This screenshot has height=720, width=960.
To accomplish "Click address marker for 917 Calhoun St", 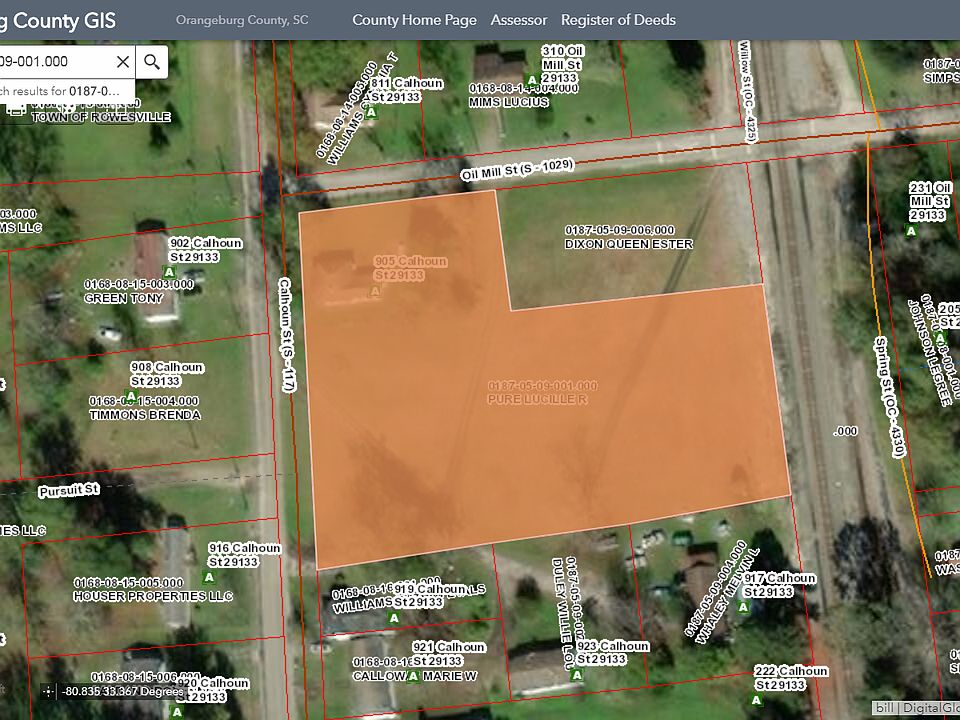I will (x=743, y=607).
